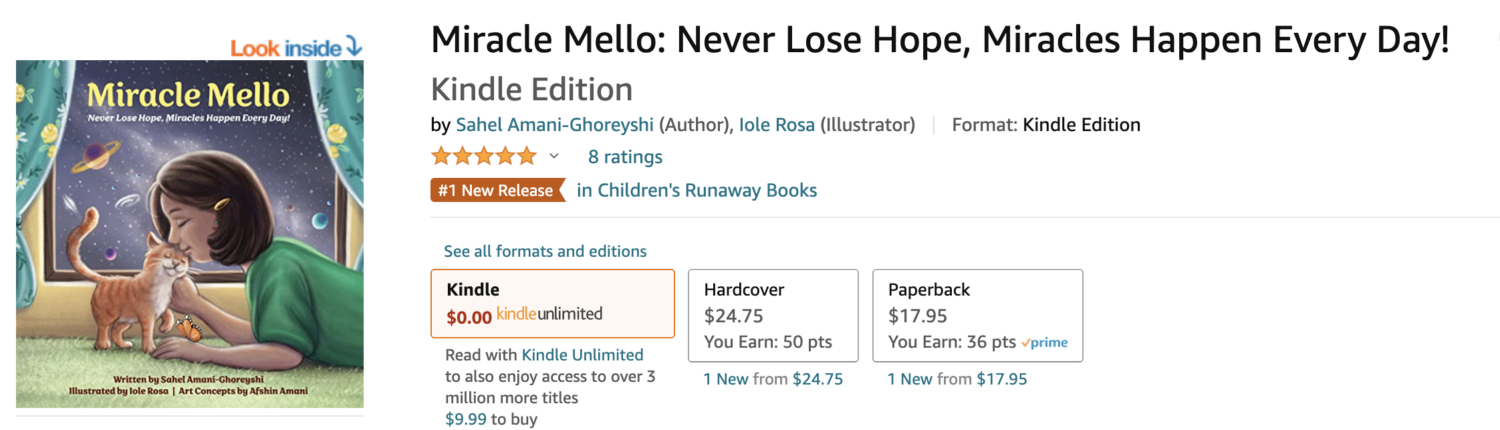Click the Look inside text label
This screenshot has width=1500, height=430.
tap(286, 47)
